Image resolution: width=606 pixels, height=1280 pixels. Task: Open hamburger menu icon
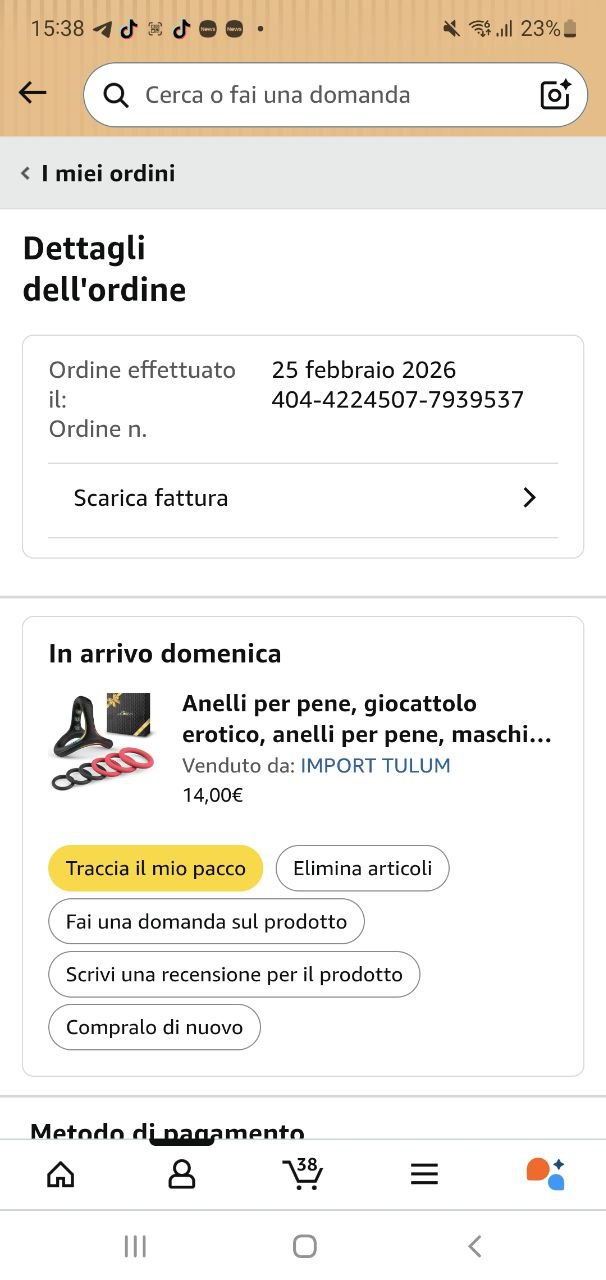point(424,1174)
